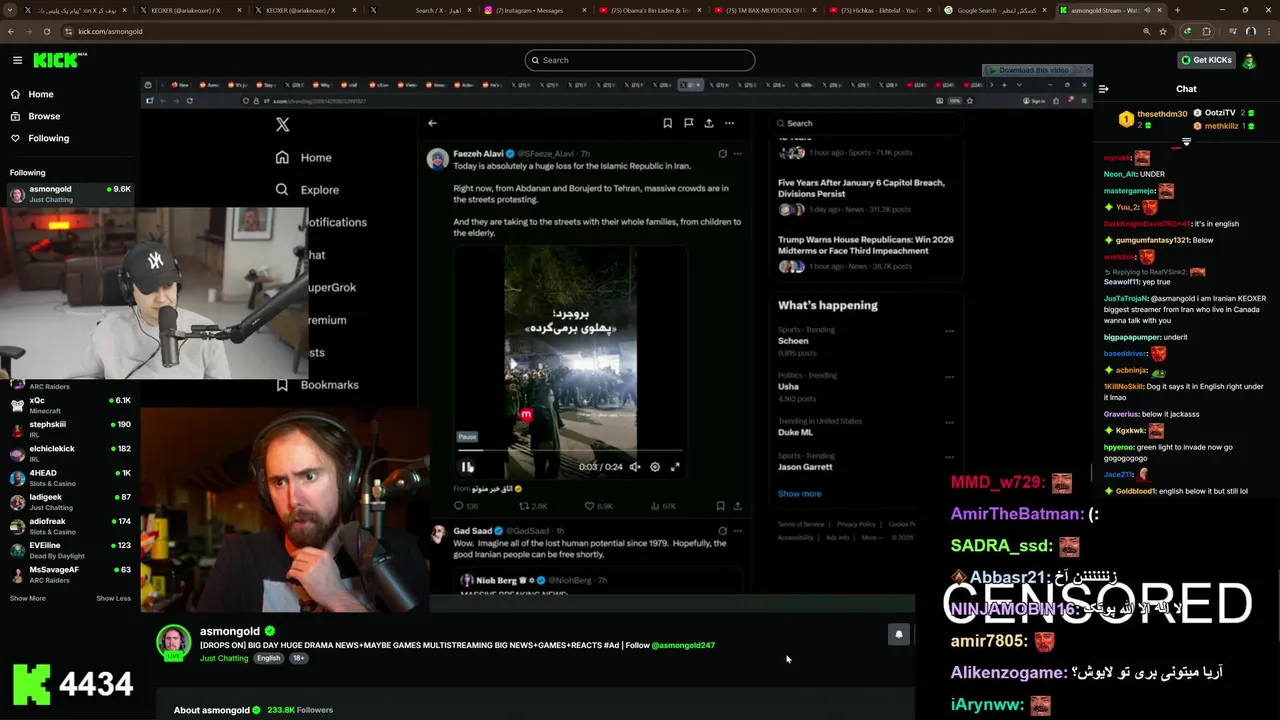Viewport: 1280px width, 720px height.
Task: Open 4HEAD channel in sidebar
Action: tap(70, 478)
